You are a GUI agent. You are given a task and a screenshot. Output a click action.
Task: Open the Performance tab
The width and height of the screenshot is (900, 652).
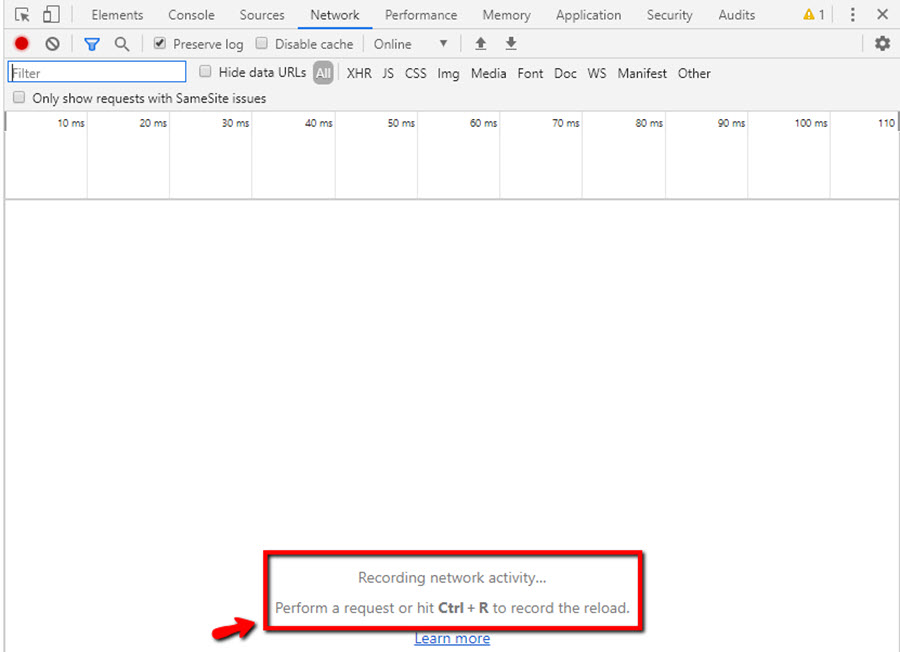click(421, 15)
